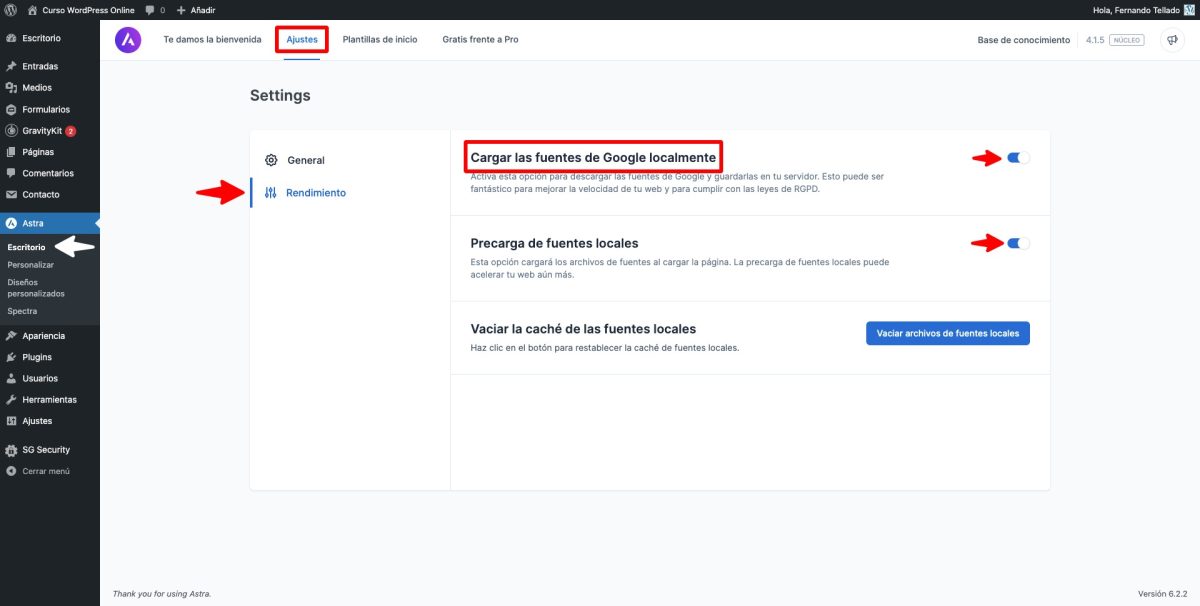The height and width of the screenshot is (606, 1200).
Task: Select Medios in the sidebar
Action: coord(40,87)
